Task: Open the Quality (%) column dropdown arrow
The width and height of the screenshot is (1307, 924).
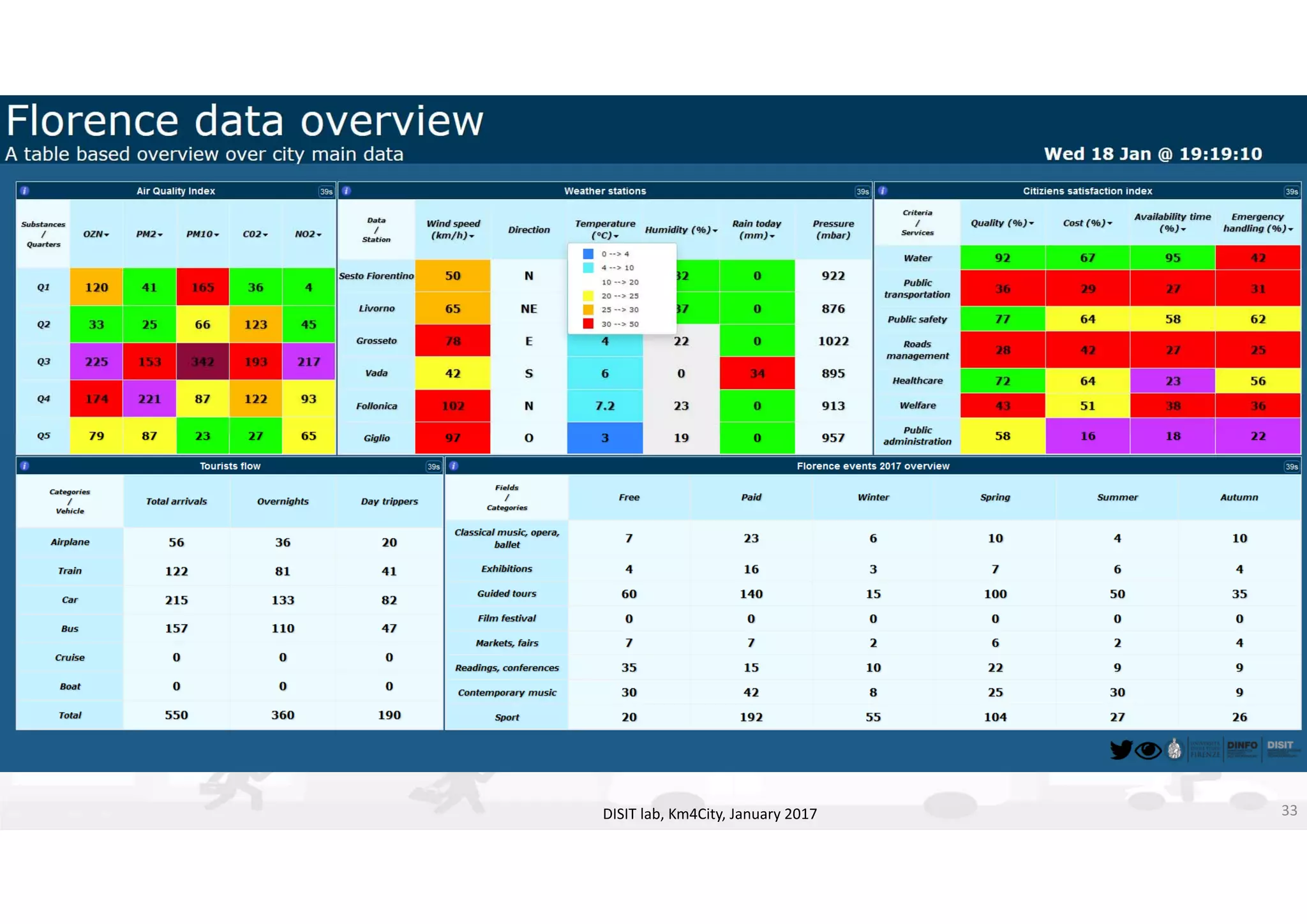Action: point(1031,223)
